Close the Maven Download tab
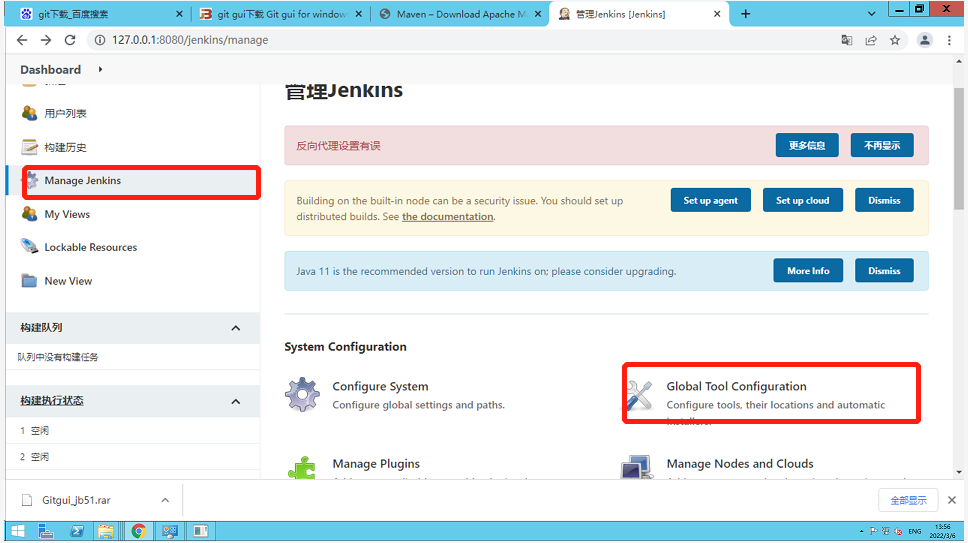This screenshot has width=968, height=543. coord(538,14)
